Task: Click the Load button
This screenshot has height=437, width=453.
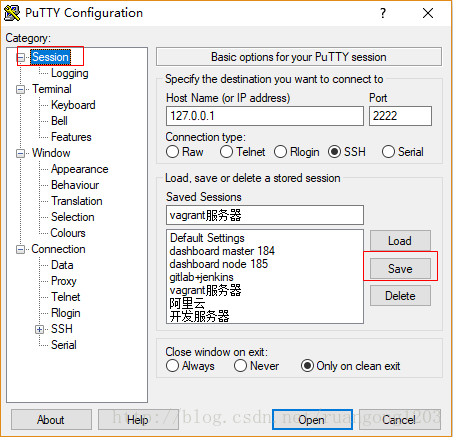Action: coord(400,241)
